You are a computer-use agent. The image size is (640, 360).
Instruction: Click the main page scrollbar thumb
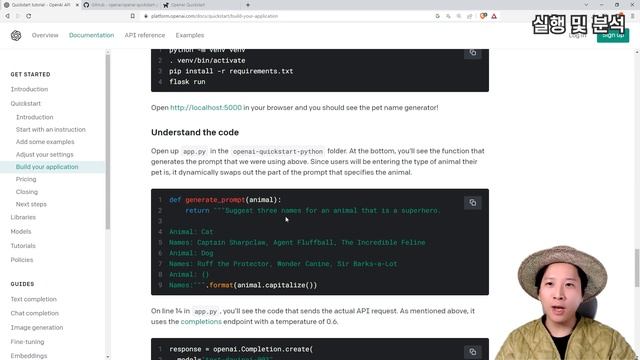pos(637,268)
